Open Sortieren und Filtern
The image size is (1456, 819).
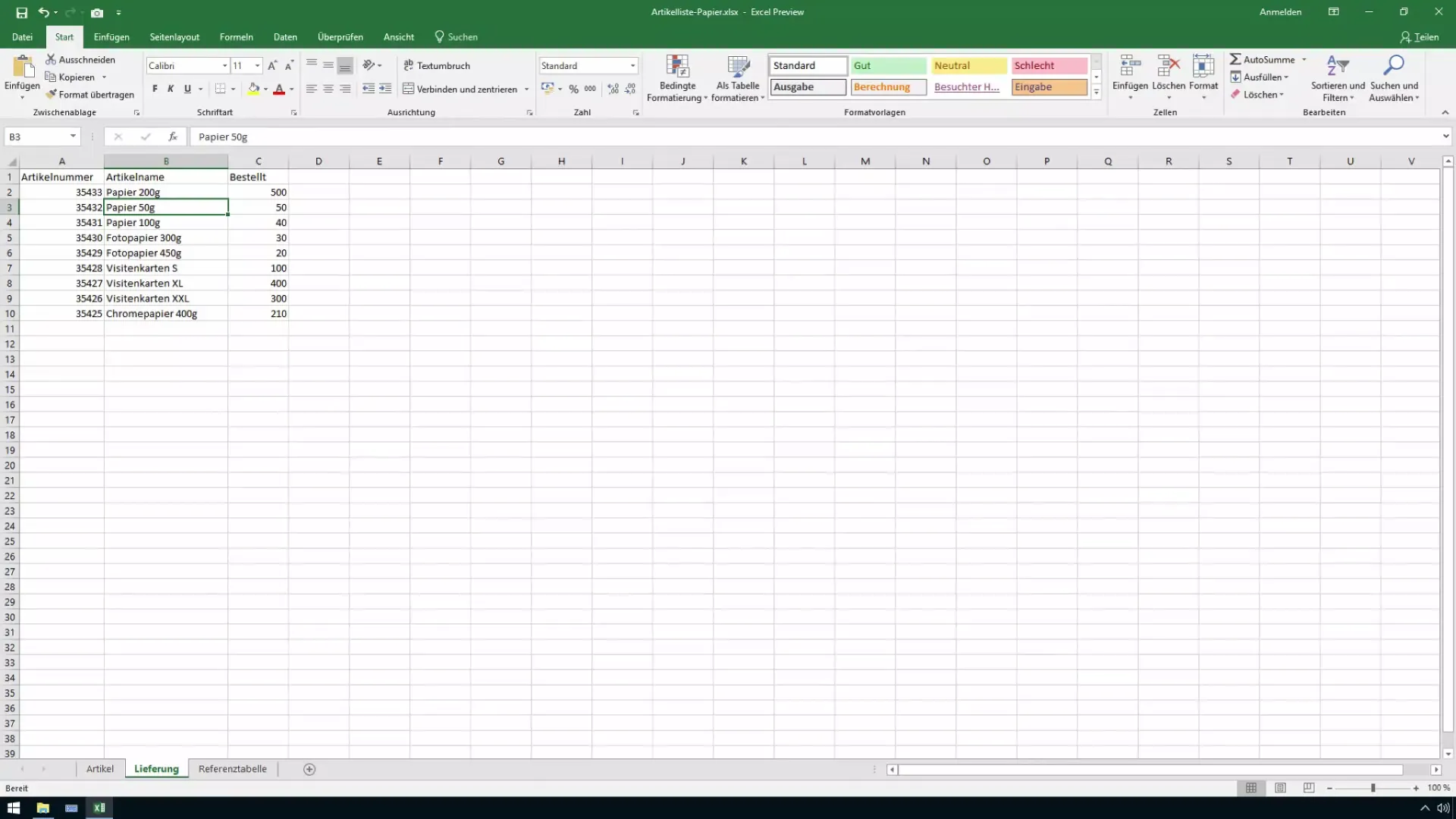click(x=1338, y=78)
